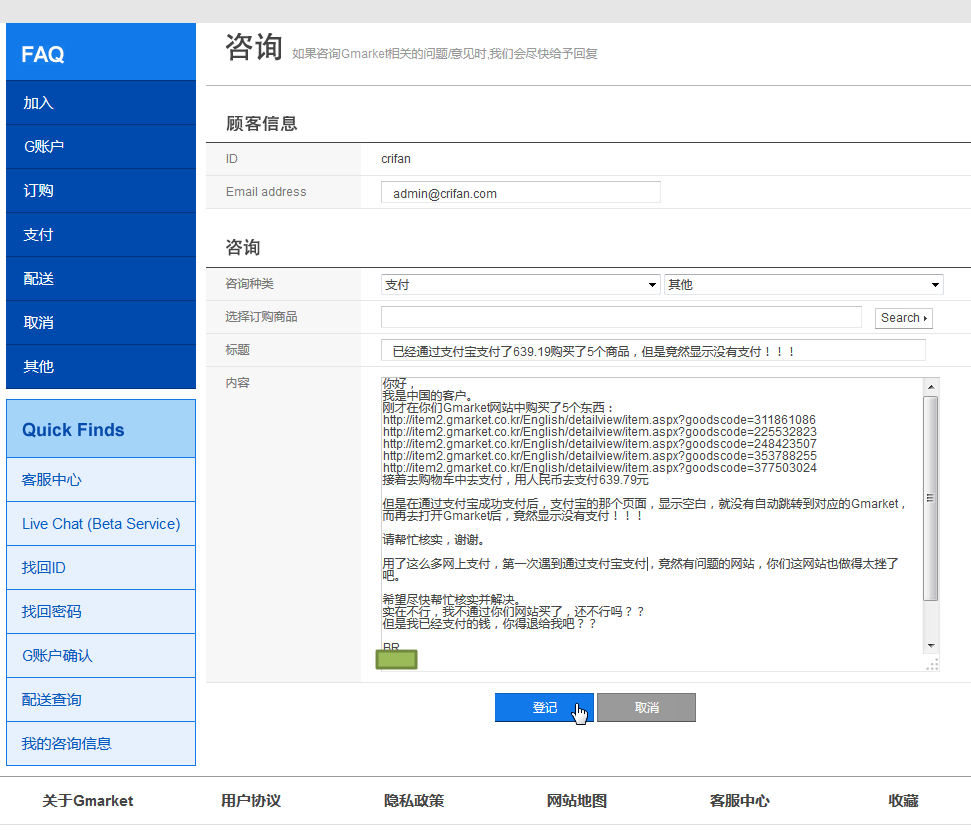Click the ID value crifan
The width and height of the screenshot is (971, 836).
[396, 159]
